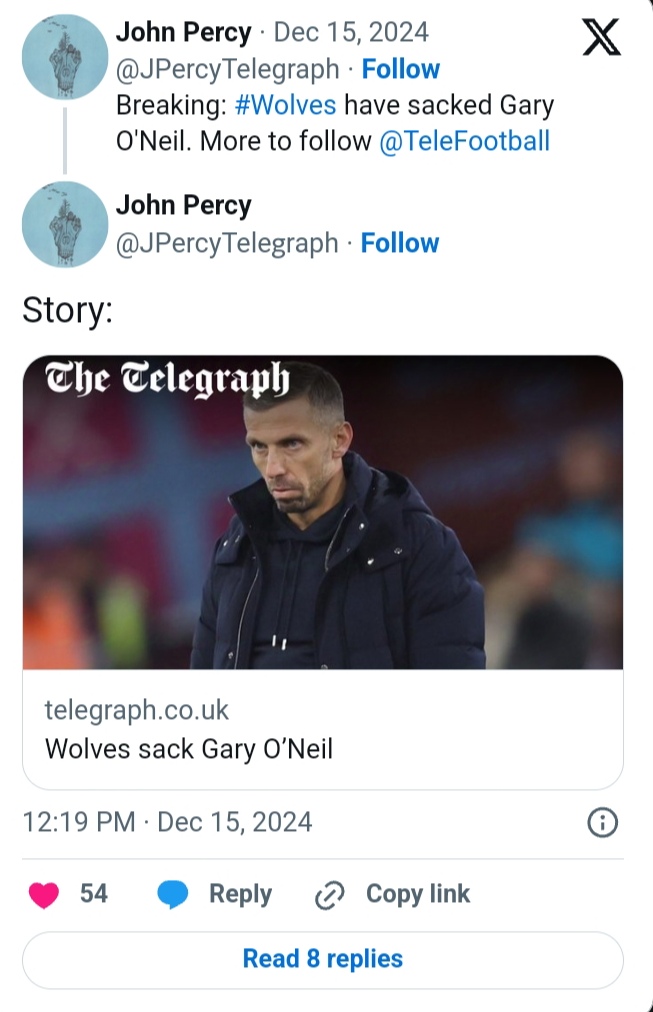Click the pink heart like icon
Viewport: 653px width, 1012px height.
44,894
